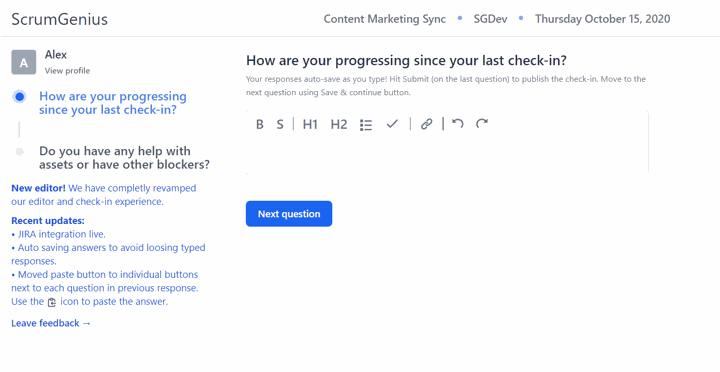Click the 'Moved paste button' update line
The width and height of the screenshot is (720, 372).
pyautogui.click(x=105, y=288)
